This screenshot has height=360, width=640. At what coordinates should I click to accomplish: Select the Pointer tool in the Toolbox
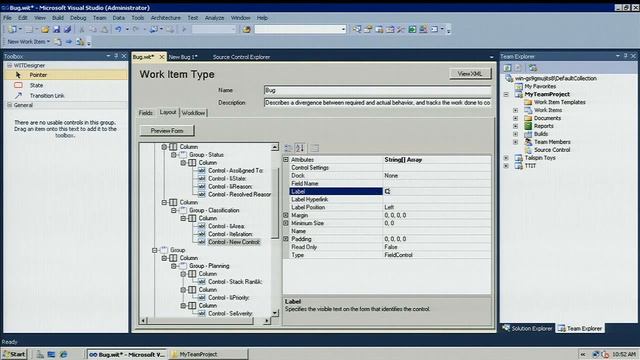coord(66,75)
